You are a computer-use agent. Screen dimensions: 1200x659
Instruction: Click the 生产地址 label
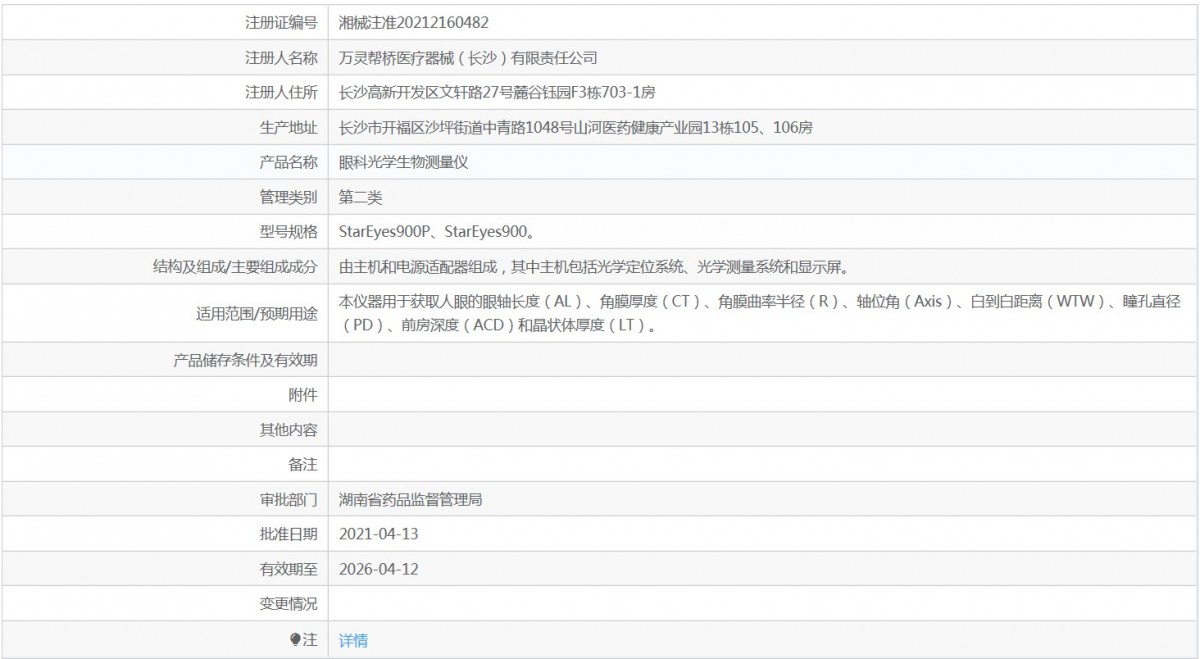288,127
